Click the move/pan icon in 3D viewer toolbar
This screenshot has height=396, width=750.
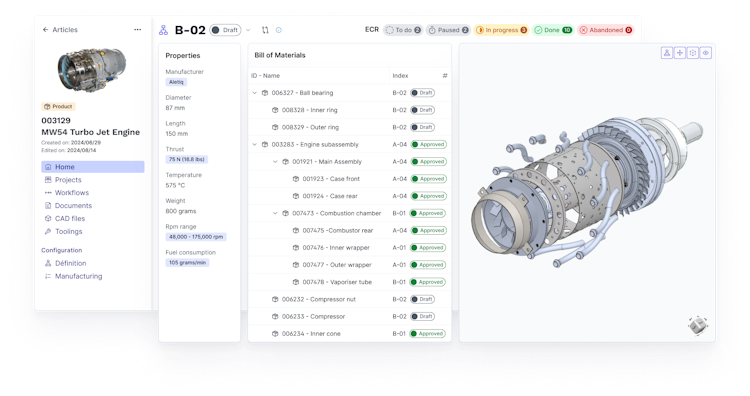(x=680, y=53)
